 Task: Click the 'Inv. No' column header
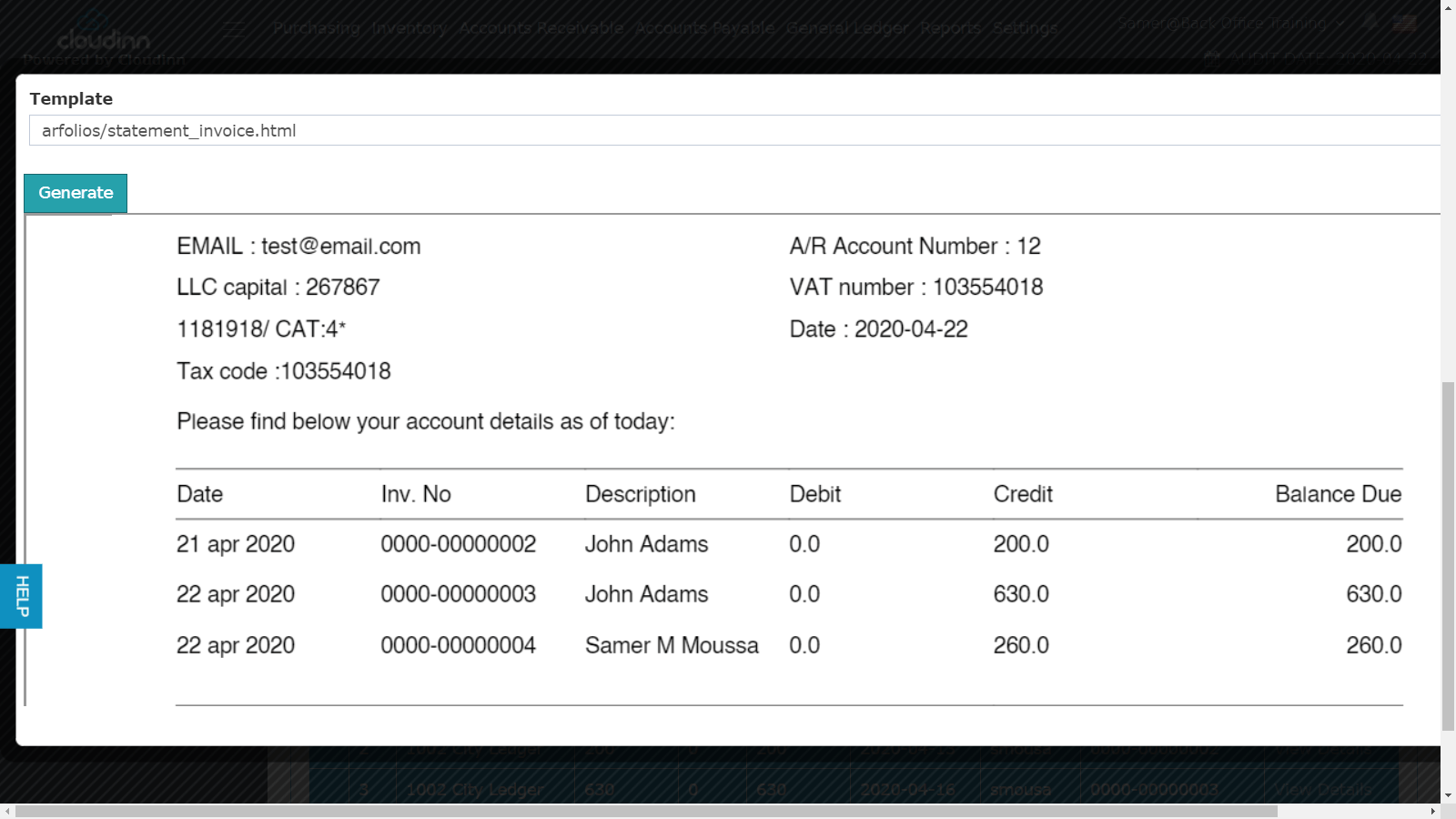pyautogui.click(x=416, y=494)
